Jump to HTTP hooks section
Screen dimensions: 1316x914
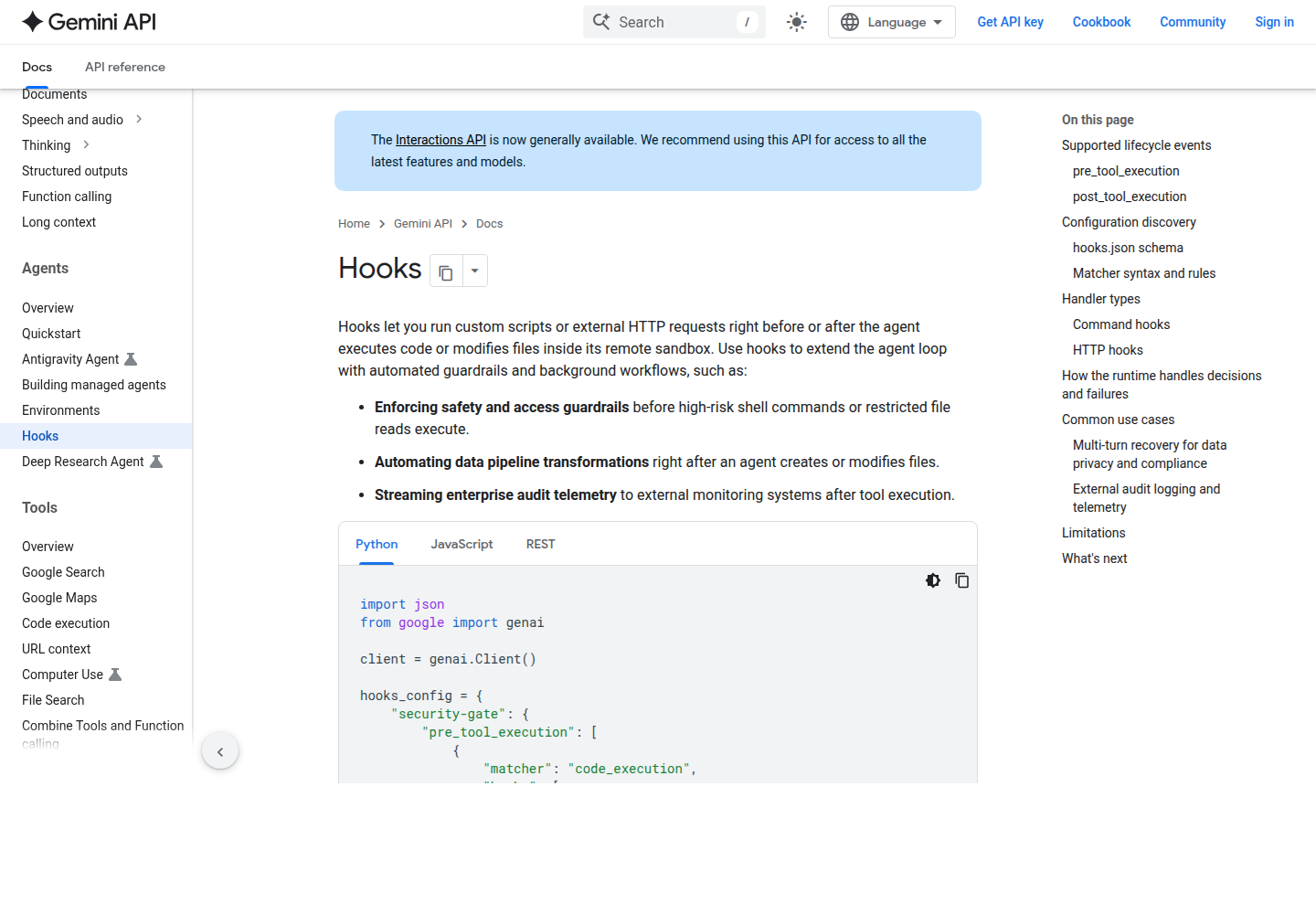click(x=1108, y=350)
